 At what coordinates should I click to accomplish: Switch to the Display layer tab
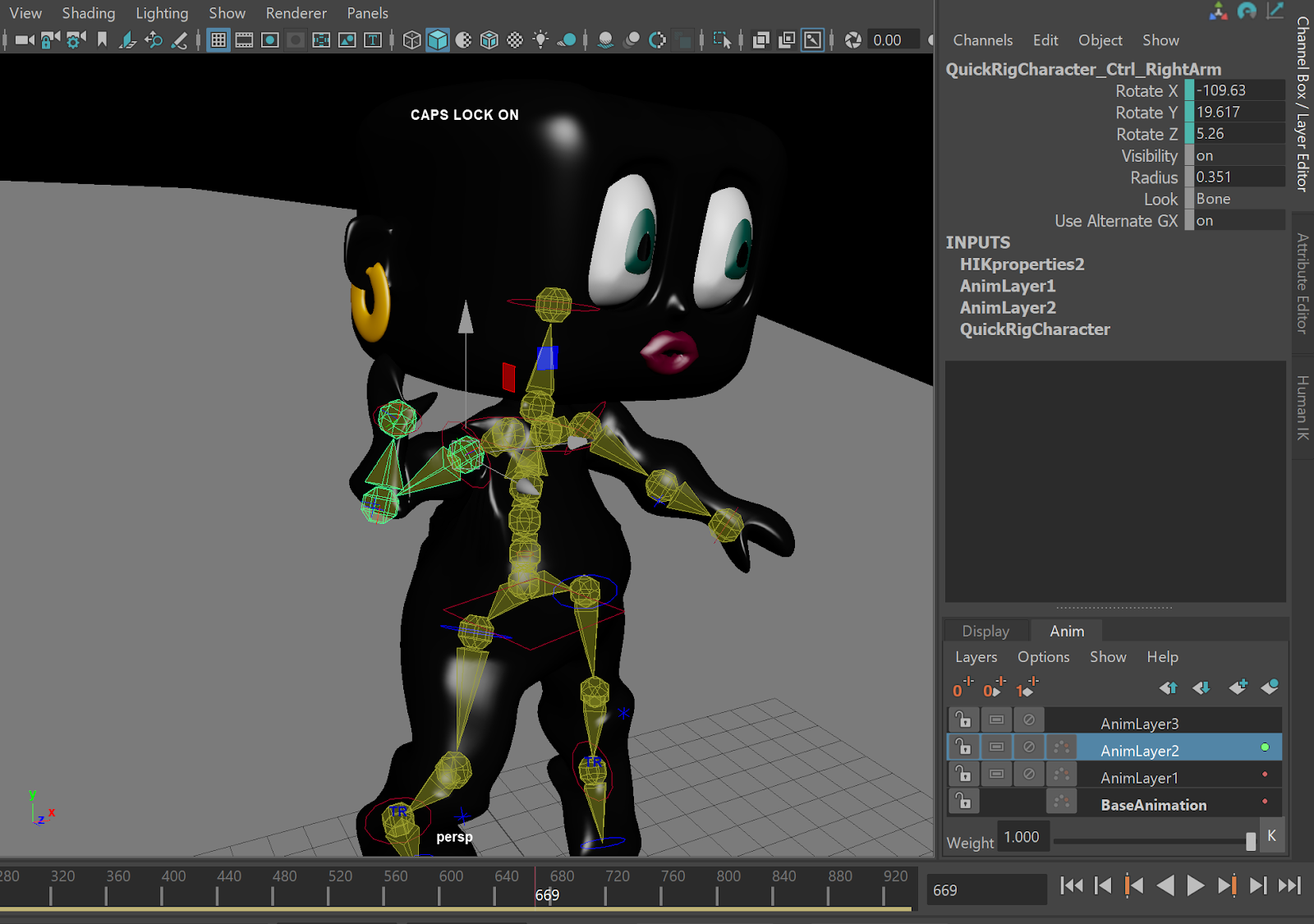985,631
